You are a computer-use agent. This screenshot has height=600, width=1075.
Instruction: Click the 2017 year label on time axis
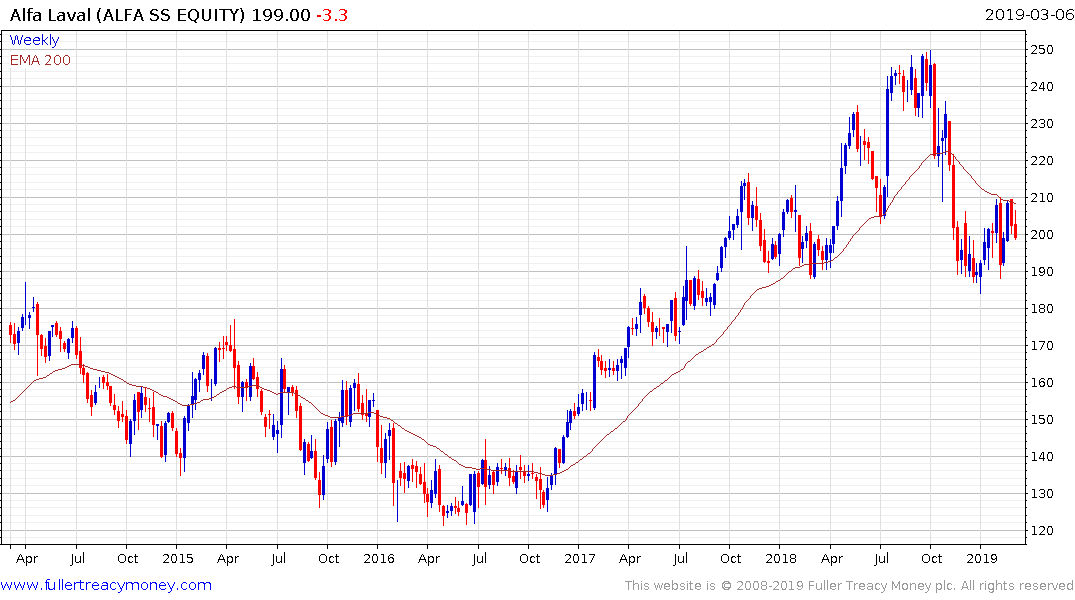point(580,558)
